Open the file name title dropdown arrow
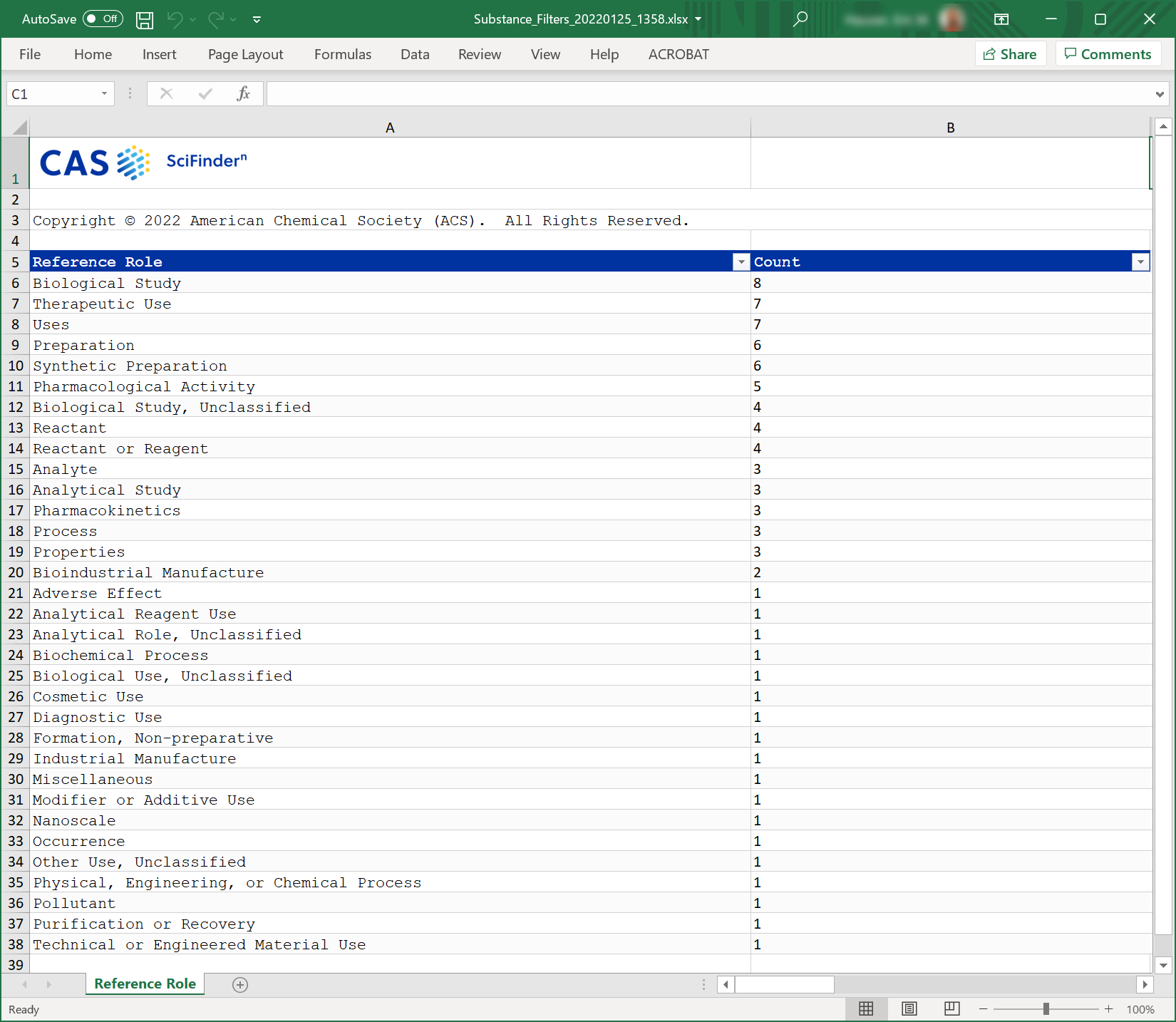 [x=698, y=19]
